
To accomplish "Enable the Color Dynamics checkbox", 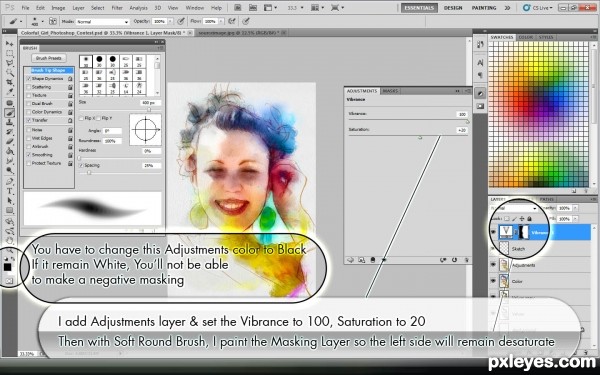I will pos(28,112).
